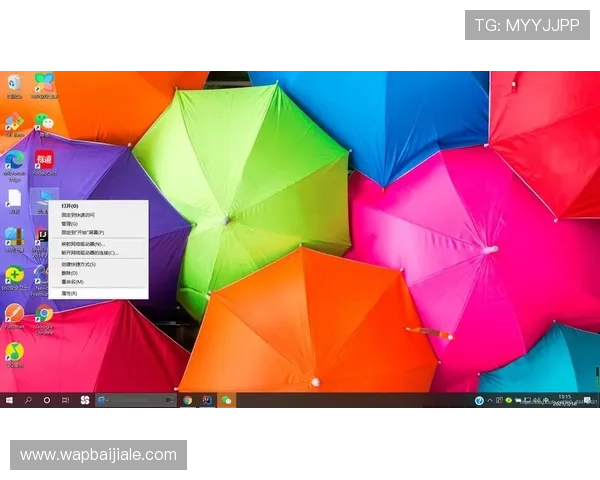Open Cortana circle on the taskbar
This screenshot has height=480, width=600.
click(x=47, y=400)
